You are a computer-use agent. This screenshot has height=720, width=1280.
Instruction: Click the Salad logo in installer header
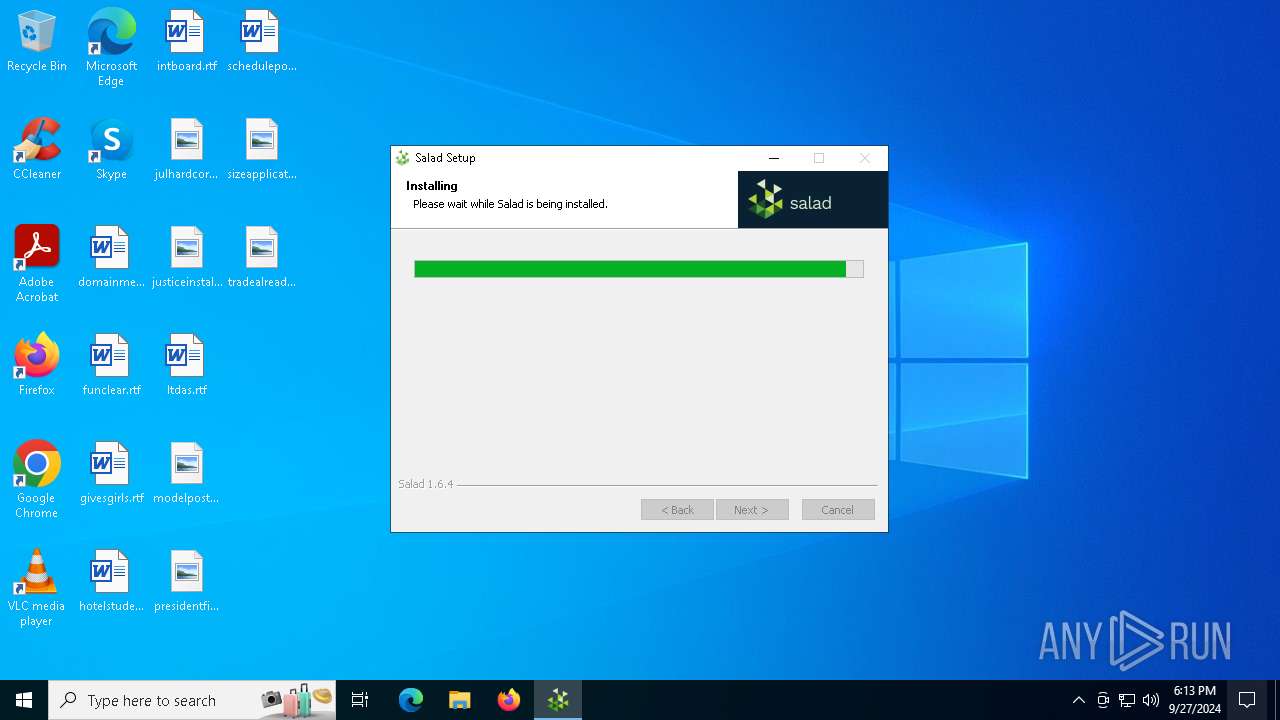point(812,200)
